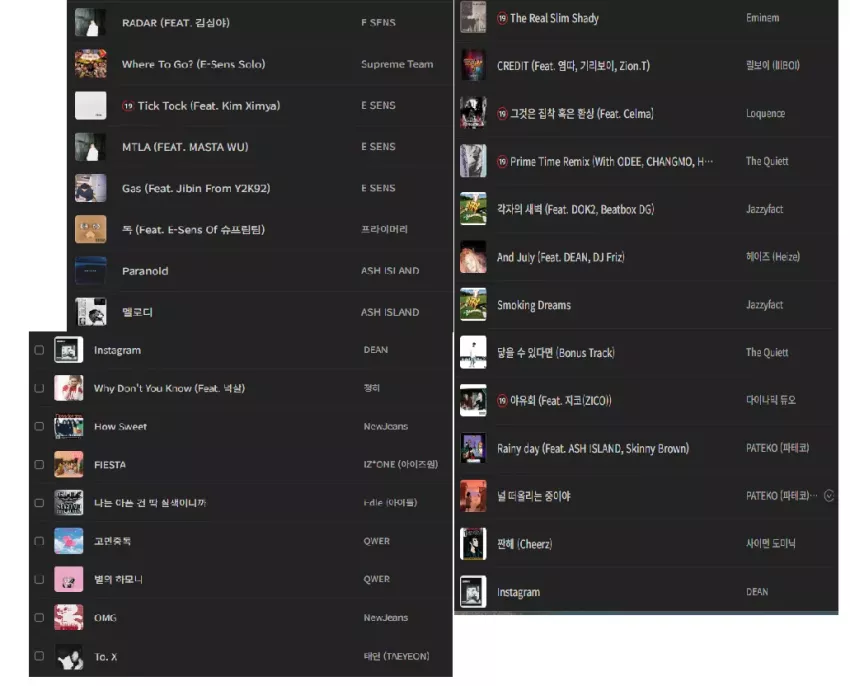Screen dimensions: 850x686
Task: Check the box for Why Don't You Know
Action: pos(39,388)
